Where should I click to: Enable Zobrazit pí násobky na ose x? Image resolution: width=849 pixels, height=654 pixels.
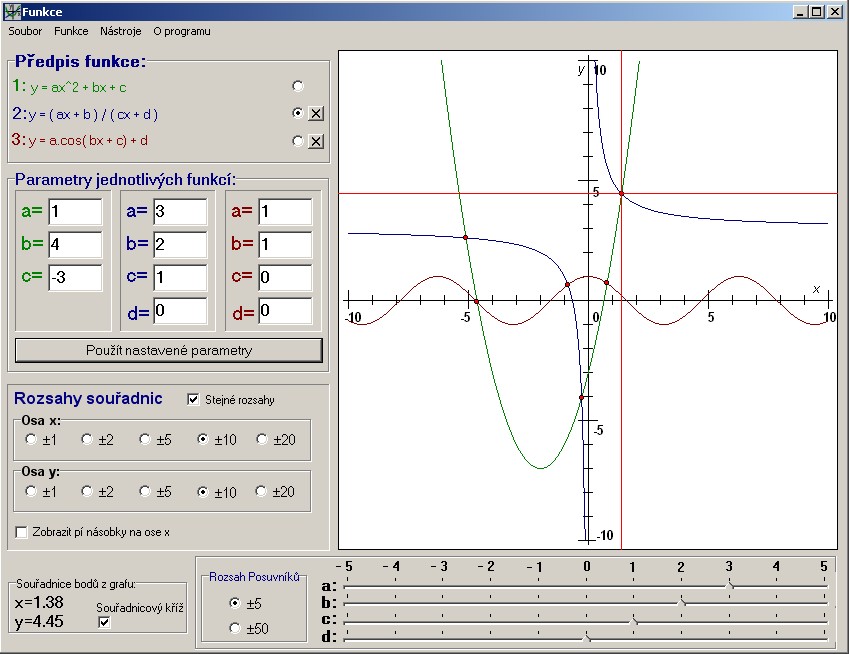click(21, 532)
